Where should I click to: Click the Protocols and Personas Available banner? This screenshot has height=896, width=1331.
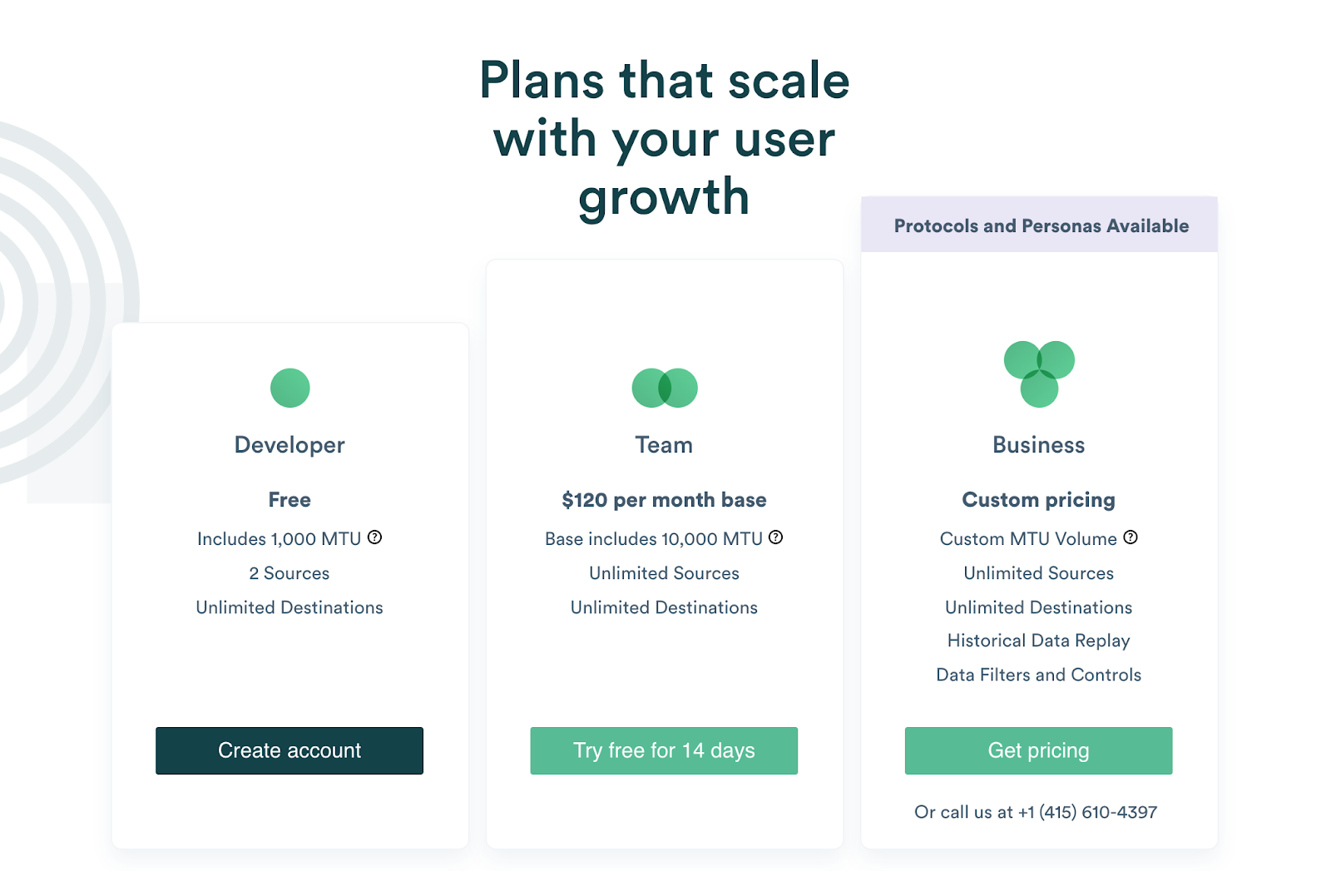(x=1040, y=225)
